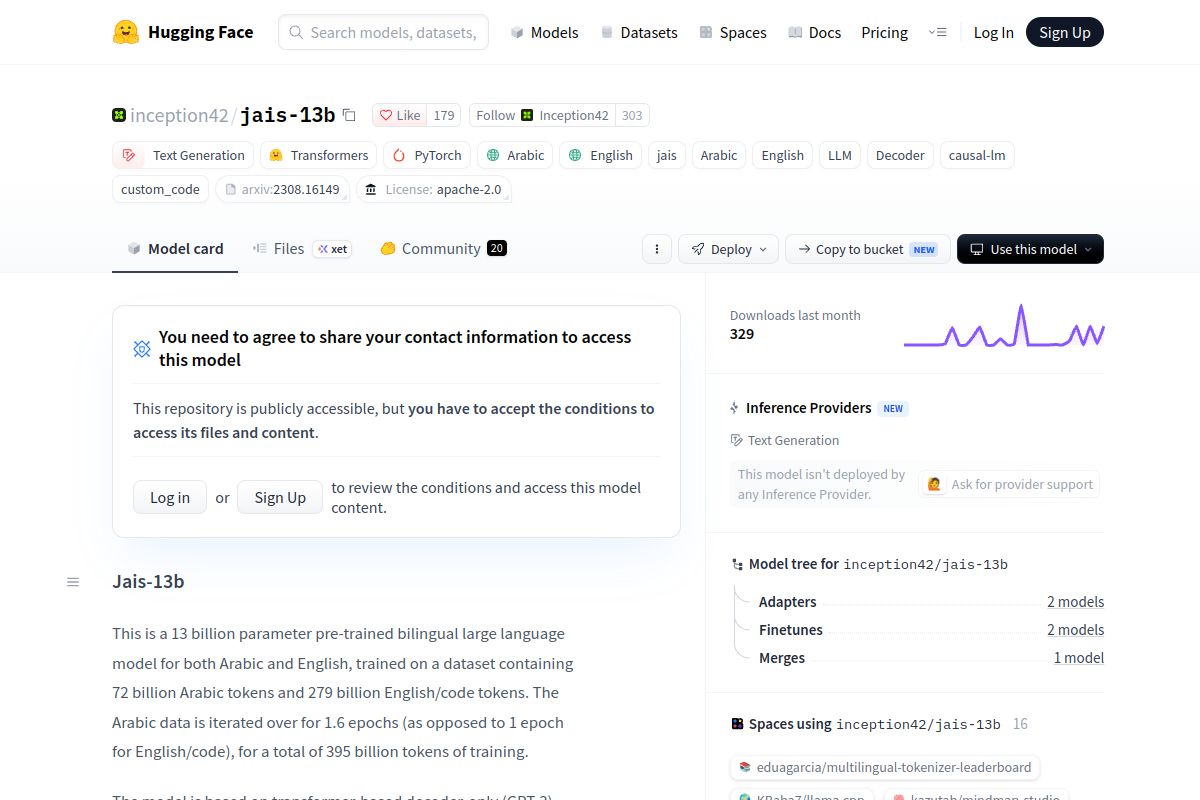This screenshot has height=800, width=1200.
Task: Open the arxiv:2308.16149 paper tag
Action: (281, 189)
